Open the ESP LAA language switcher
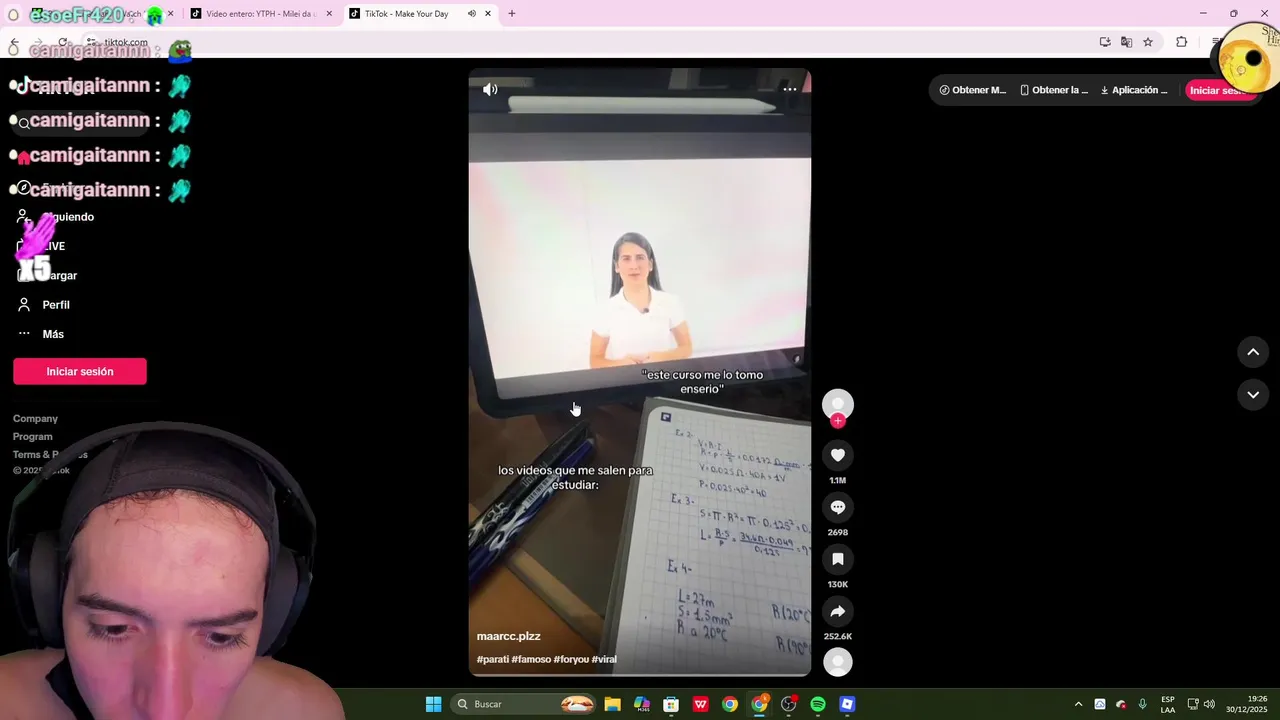1280x720 pixels. (1168, 704)
